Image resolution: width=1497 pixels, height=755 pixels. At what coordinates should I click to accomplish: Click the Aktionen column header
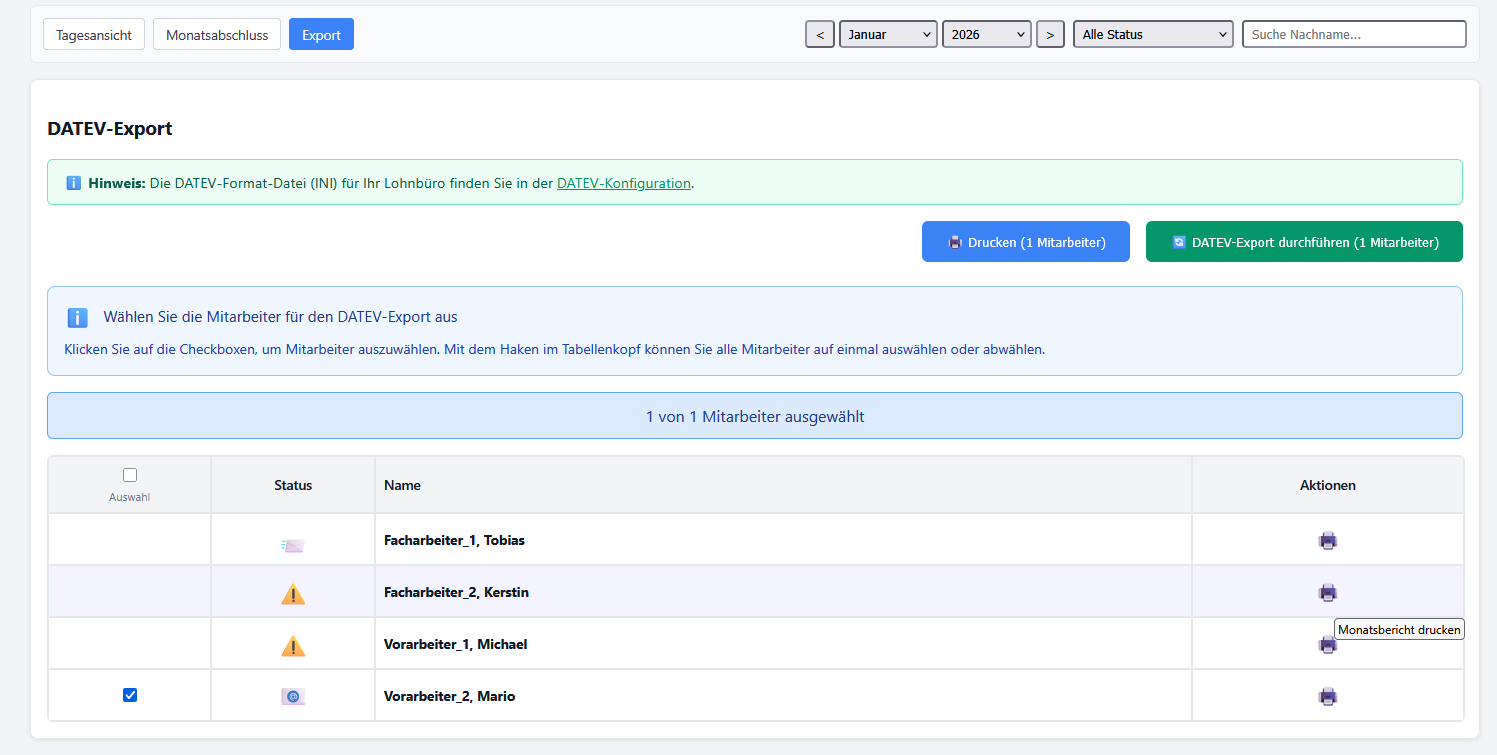[1327, 485]
